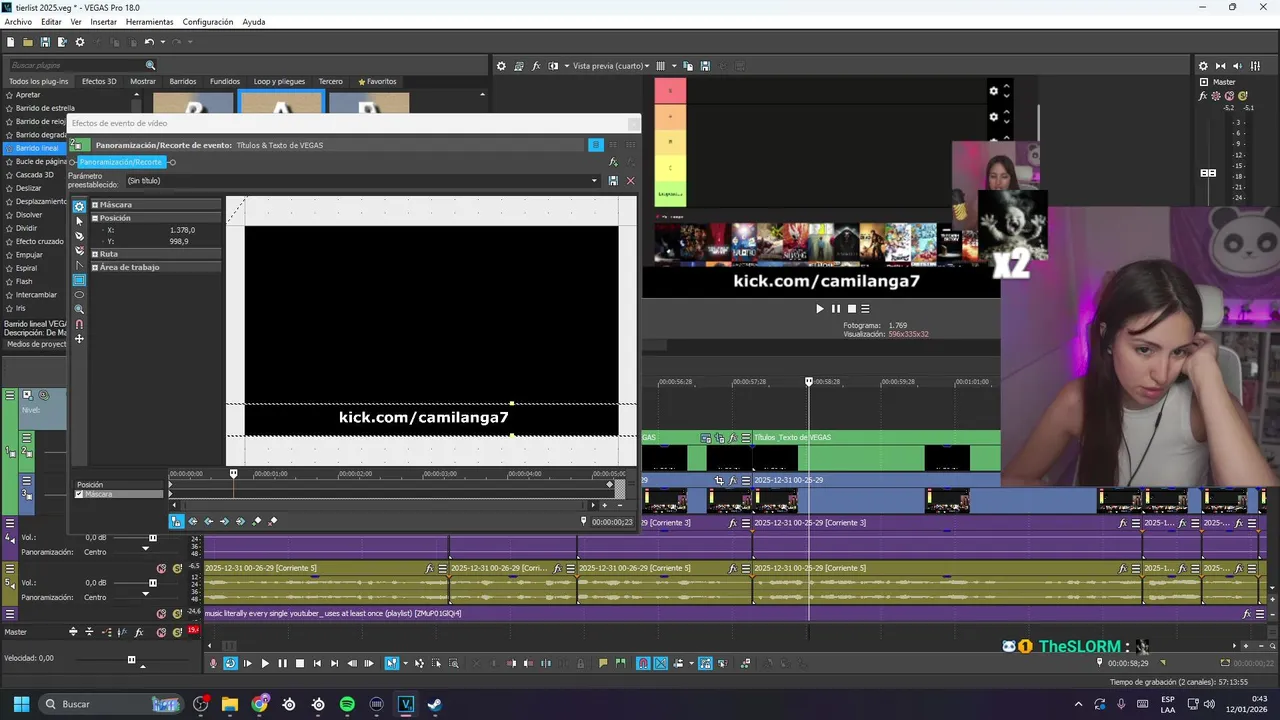Viewport: 1280px width, 720px height.
Task: Select the Cascada 3D transition
Action: coord(34,175)
